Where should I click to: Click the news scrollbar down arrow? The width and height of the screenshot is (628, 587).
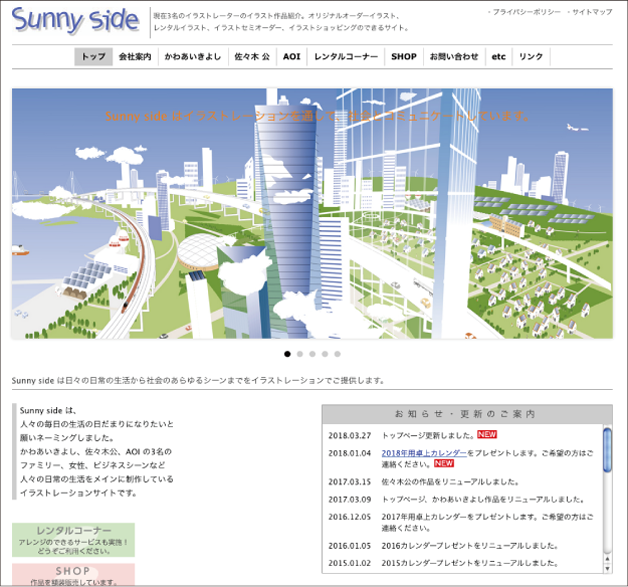coord(608,568)
